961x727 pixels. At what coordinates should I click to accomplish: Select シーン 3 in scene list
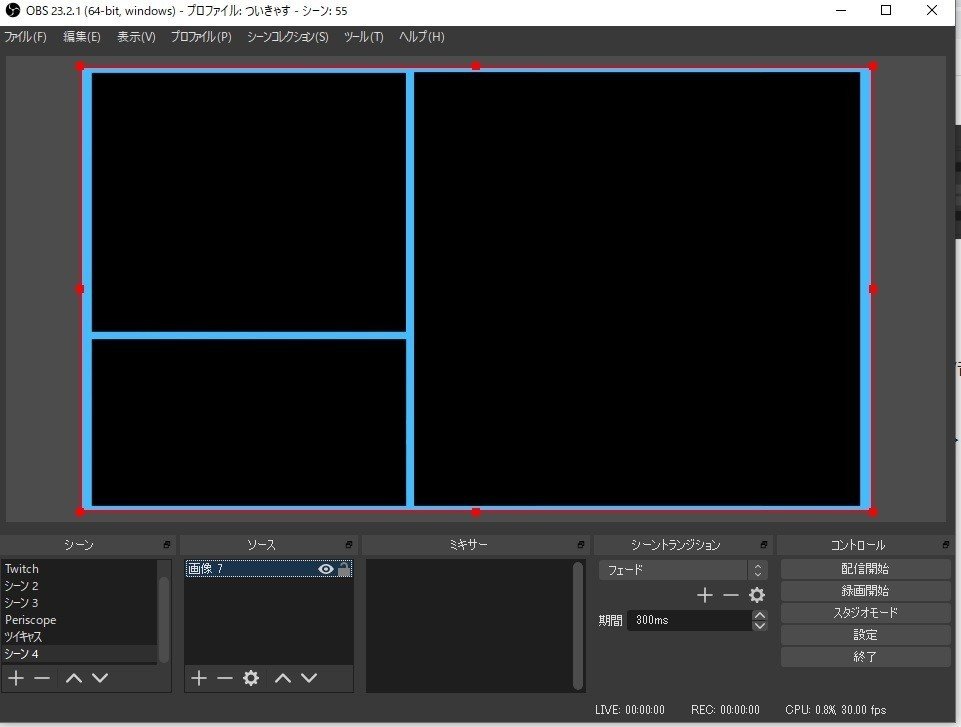(79, 603)
